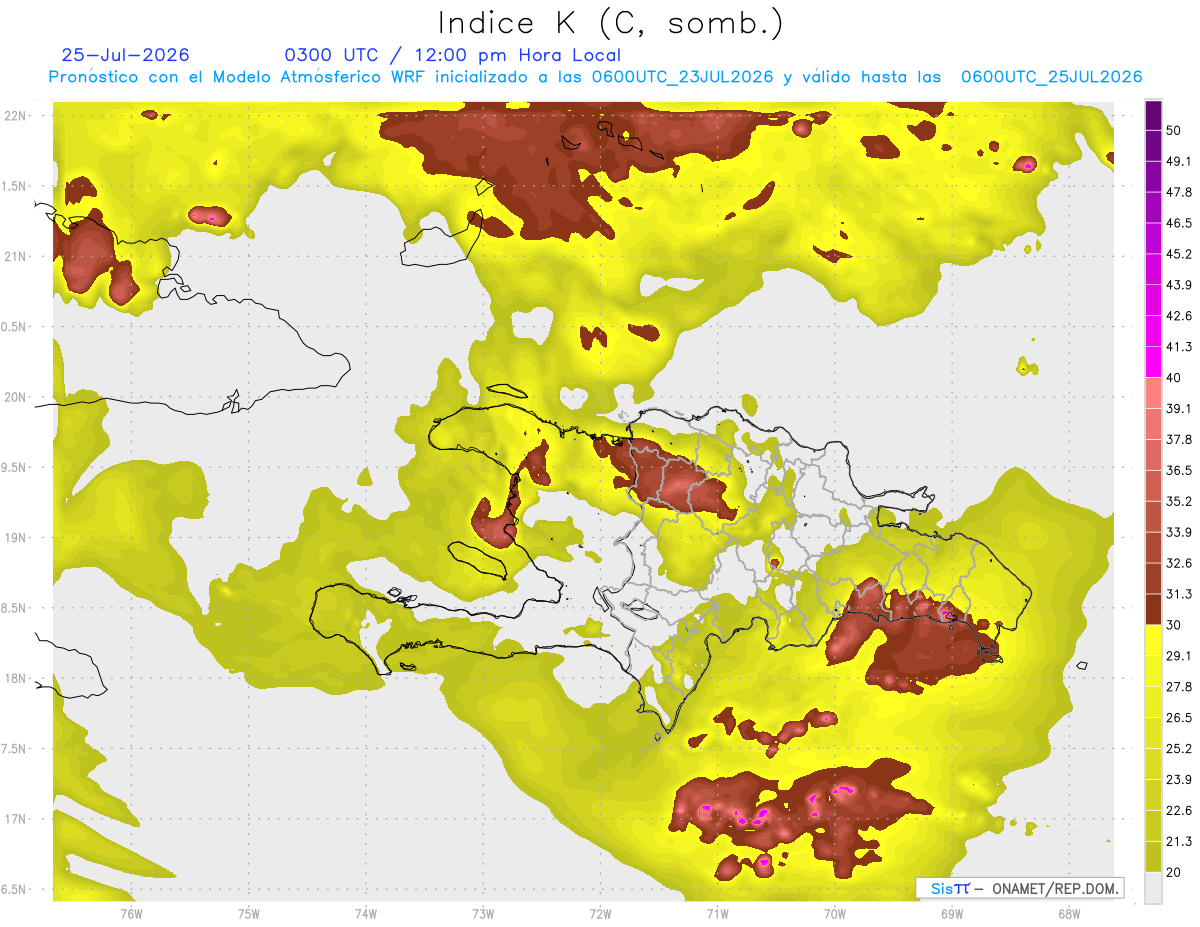Click the '40' color scale value
Image resolution: width=1200 pixels, height=927 pixels.
(x=1174, y=378)
